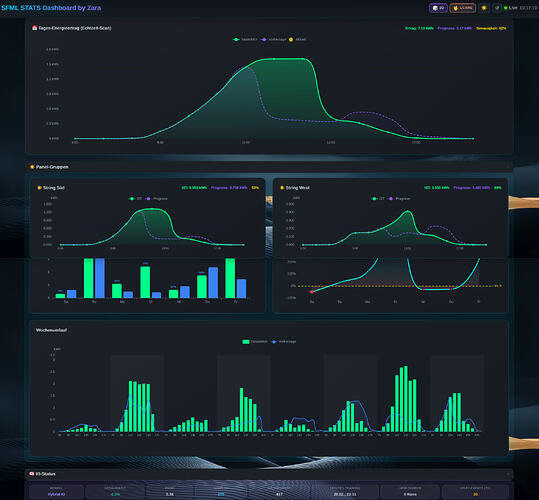The height and width of the screenshot is (500, 539).
Task: Click the Hybrid KI status tile
Action: point(56,492)
